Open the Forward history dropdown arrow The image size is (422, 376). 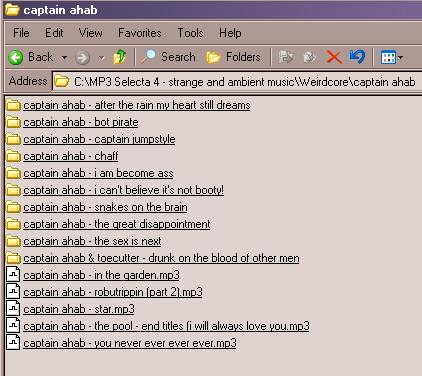point(101,58)
